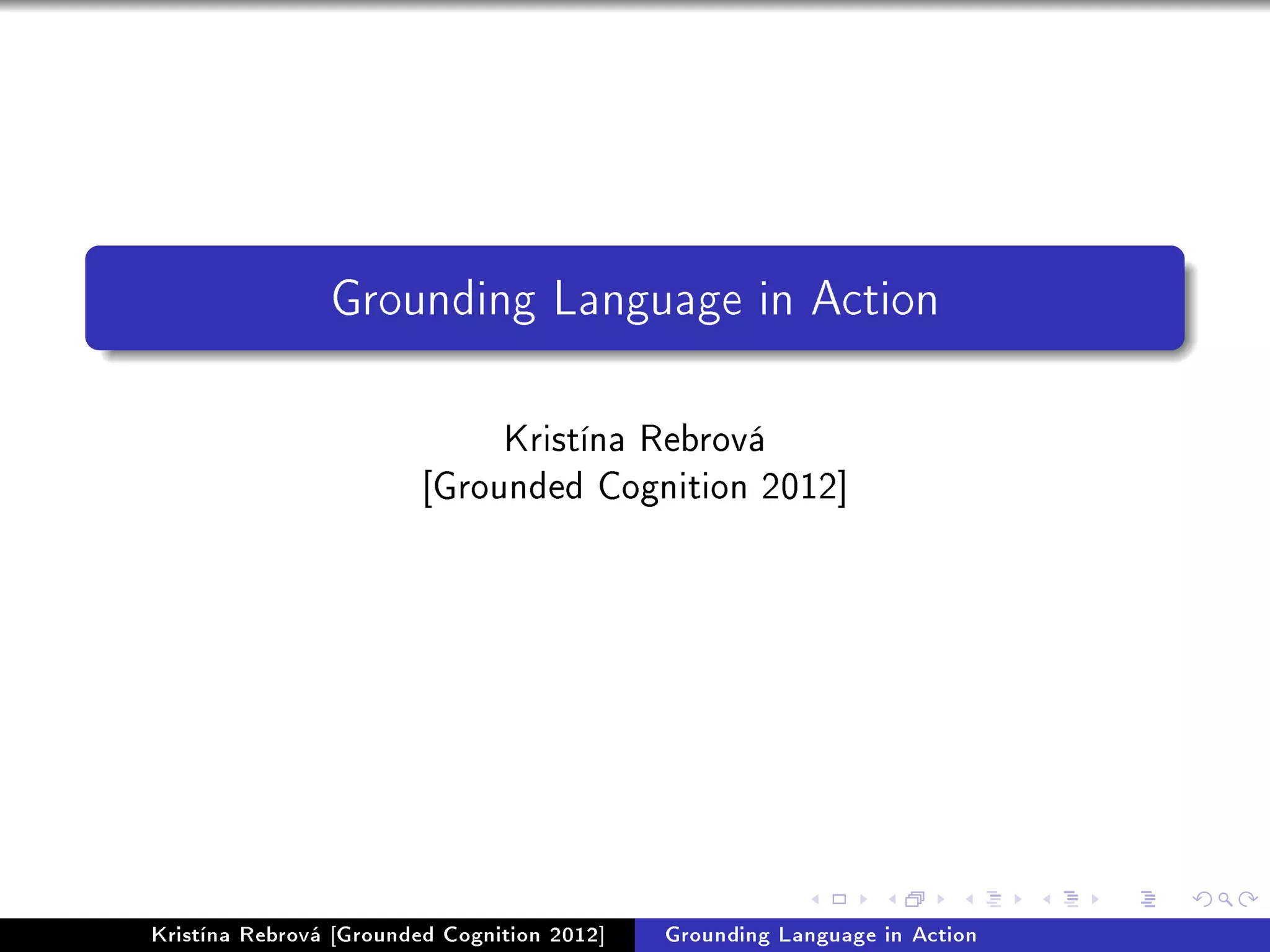
Task: Go to previous section arrow
Action: click(1047, 899)
